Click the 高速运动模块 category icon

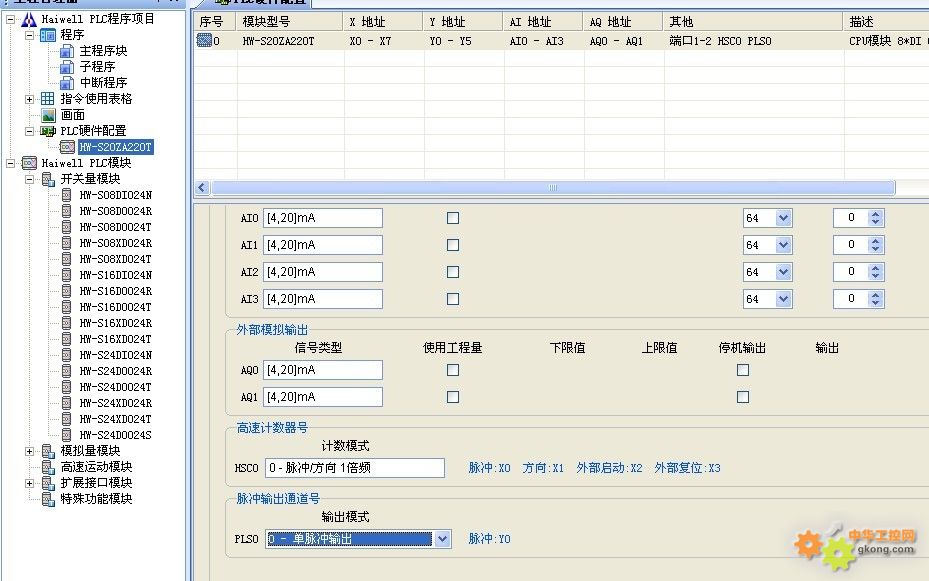(48, 467)
